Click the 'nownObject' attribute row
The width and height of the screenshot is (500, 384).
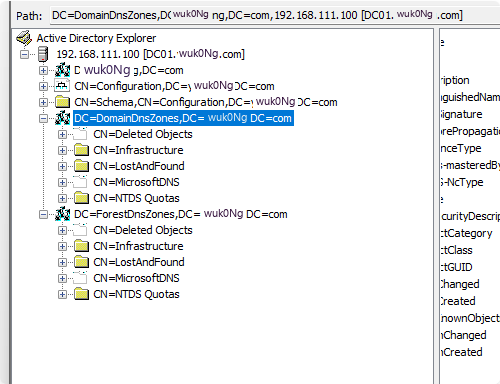pos(470,318)
